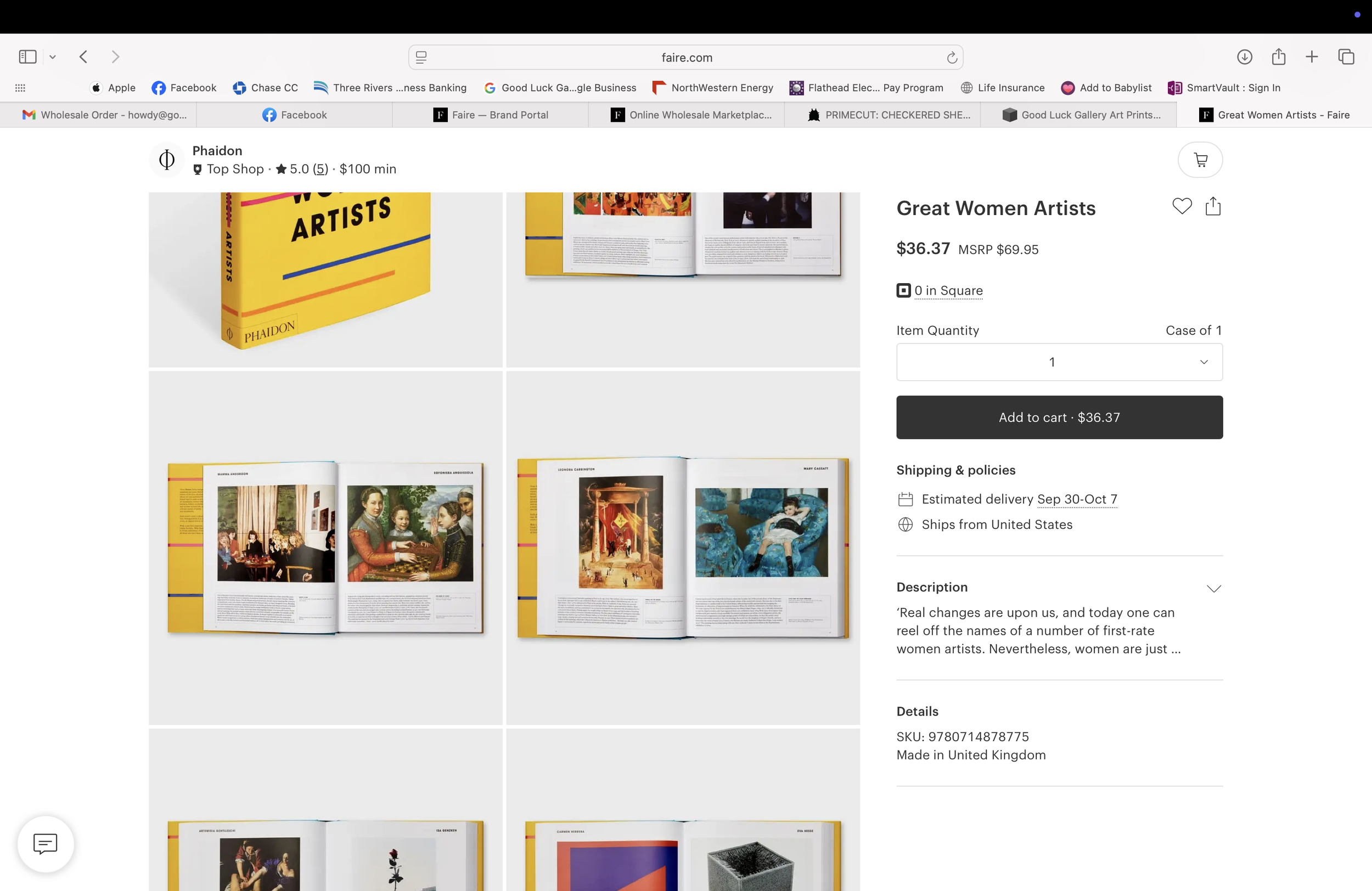Click MSRP $69.95 text
The image size is (1372, 891).
point(998,250)
